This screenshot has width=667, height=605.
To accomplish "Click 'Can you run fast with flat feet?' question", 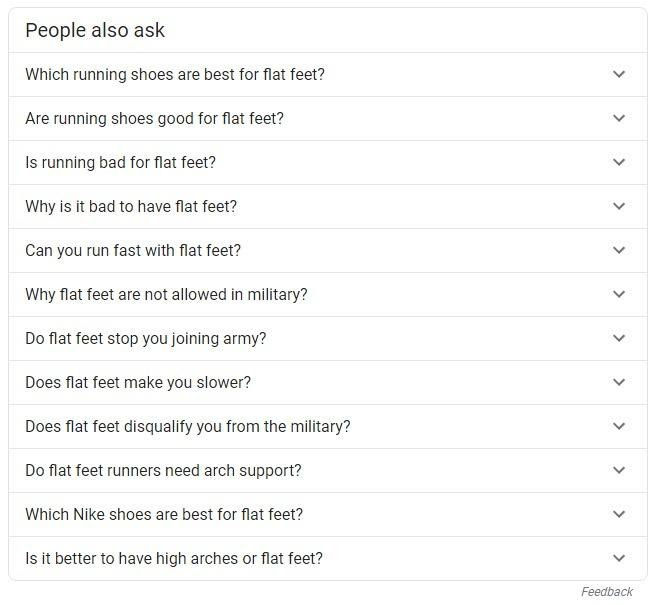I will tap(133, 251).
